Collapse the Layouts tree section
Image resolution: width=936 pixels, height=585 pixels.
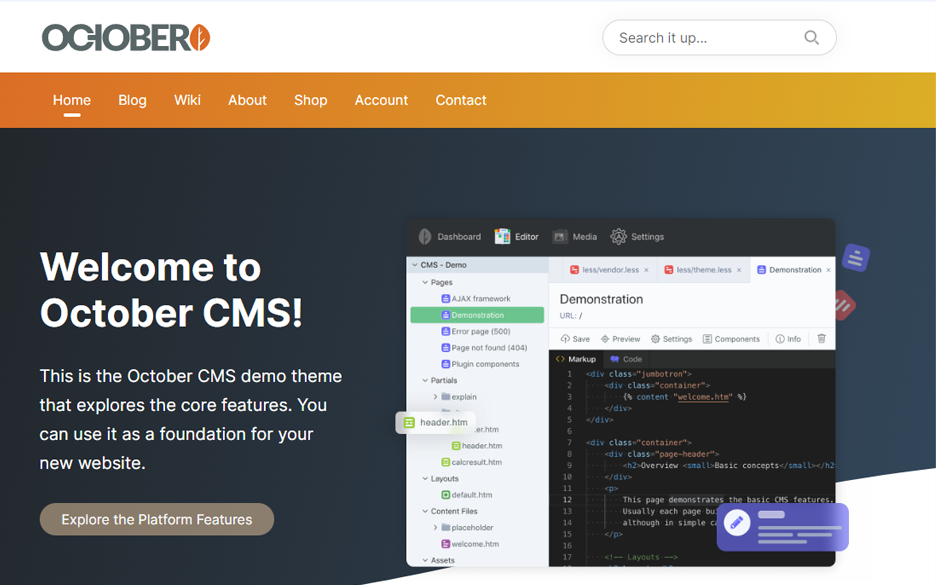(x=425, y=479)
